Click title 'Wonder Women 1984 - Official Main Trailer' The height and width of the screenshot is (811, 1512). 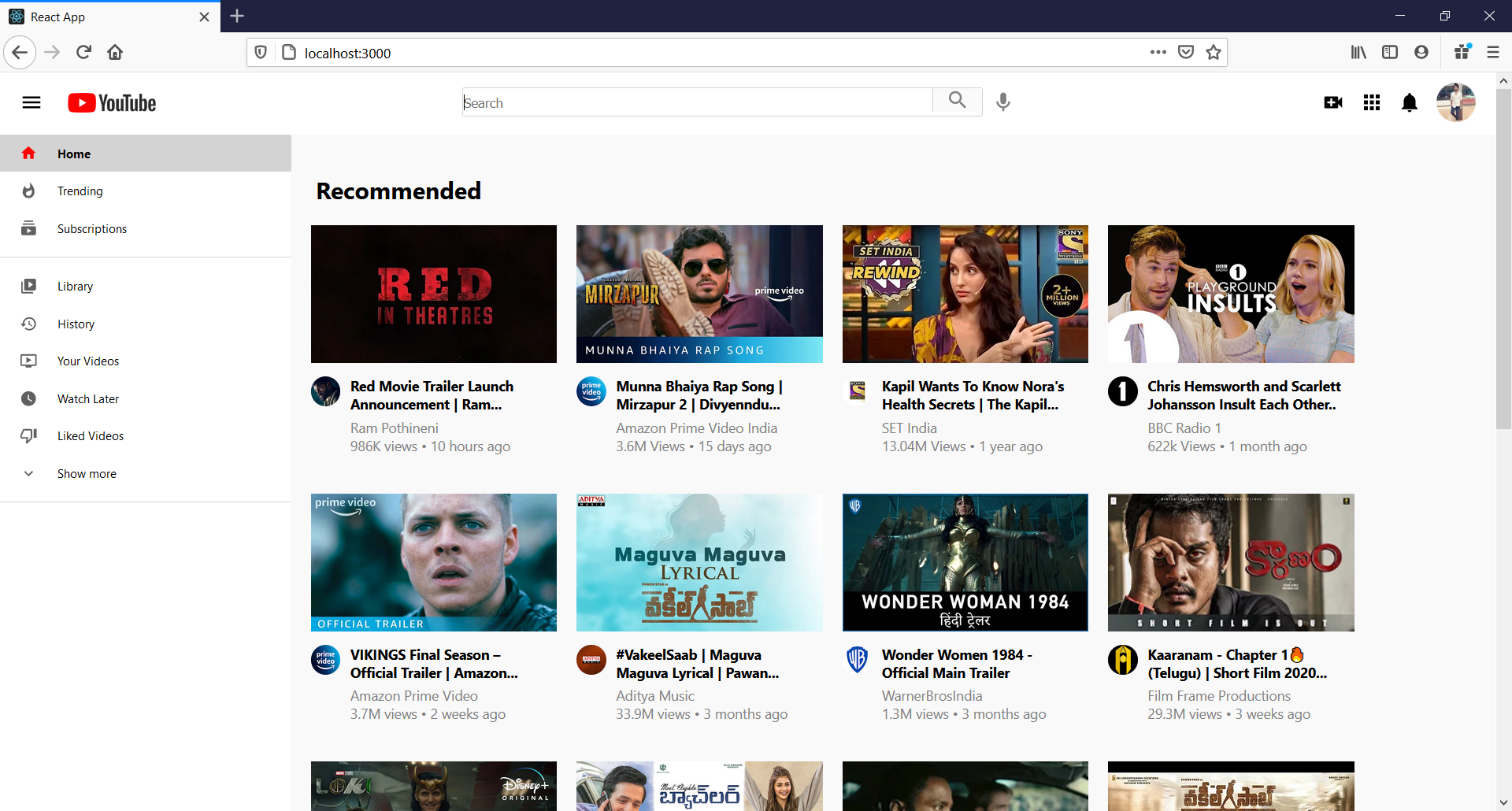click(957, 664)
